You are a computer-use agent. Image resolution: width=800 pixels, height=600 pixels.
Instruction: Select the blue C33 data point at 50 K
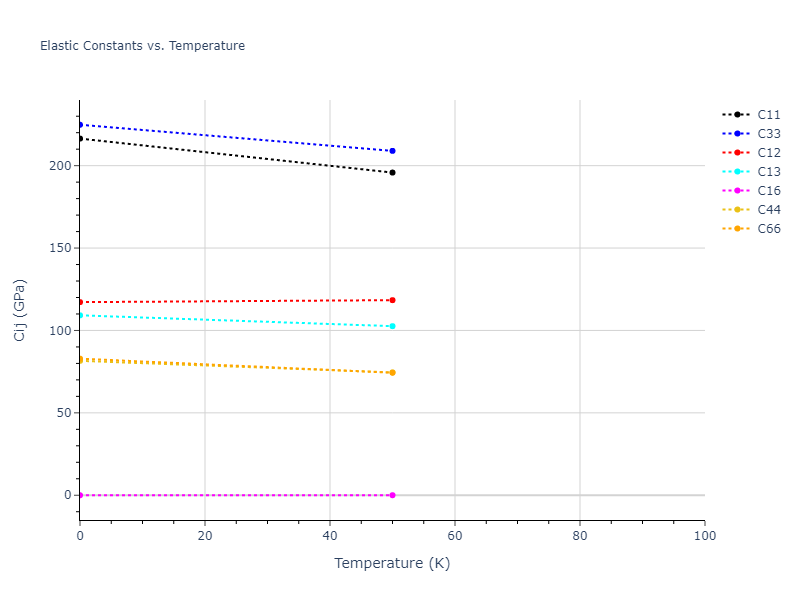[x=392, y=151]
